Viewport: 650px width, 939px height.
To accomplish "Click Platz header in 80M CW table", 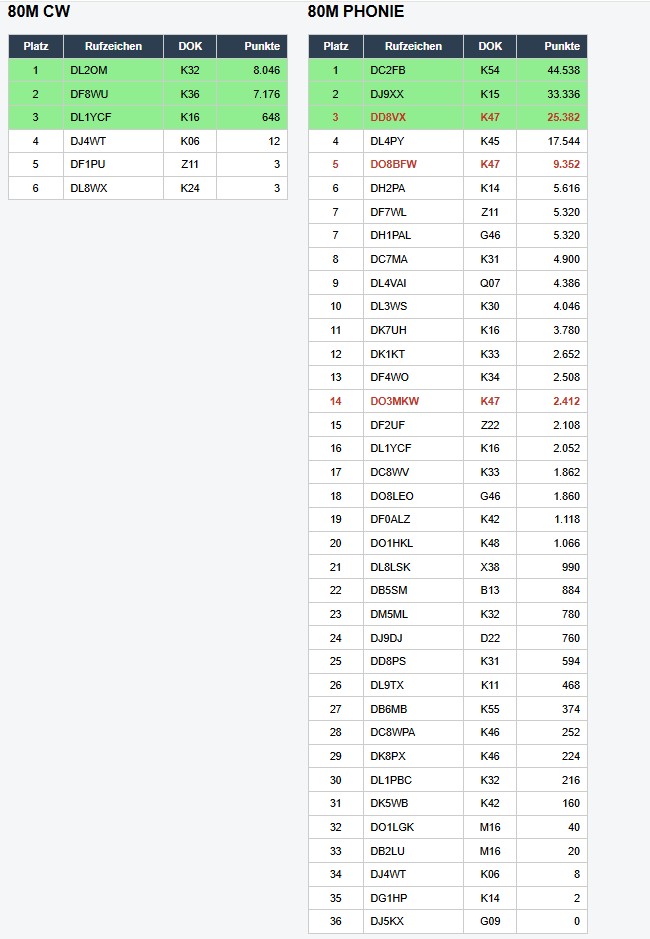I will click(36, 46).
